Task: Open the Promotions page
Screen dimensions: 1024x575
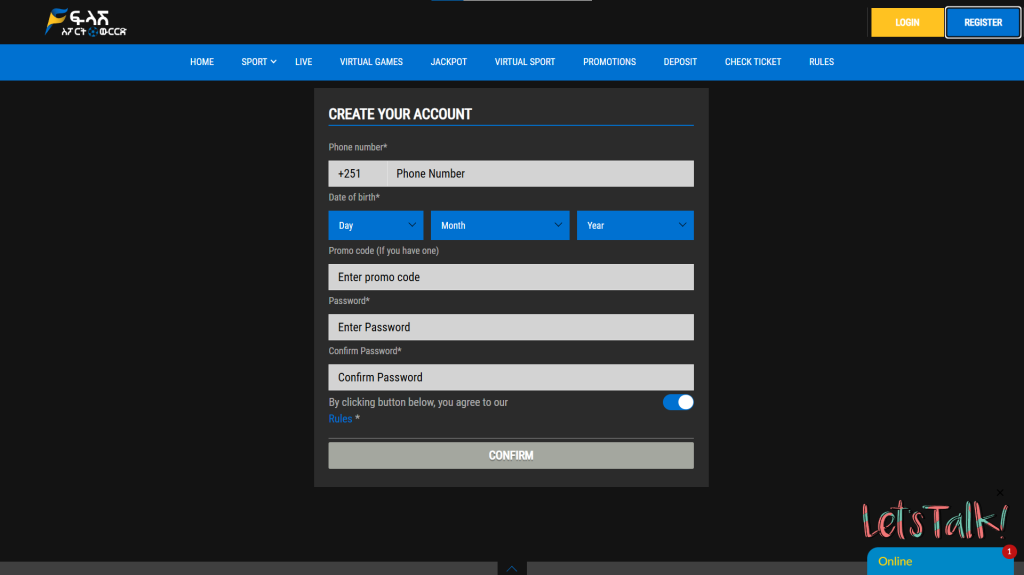Action: tap(609, 62)
